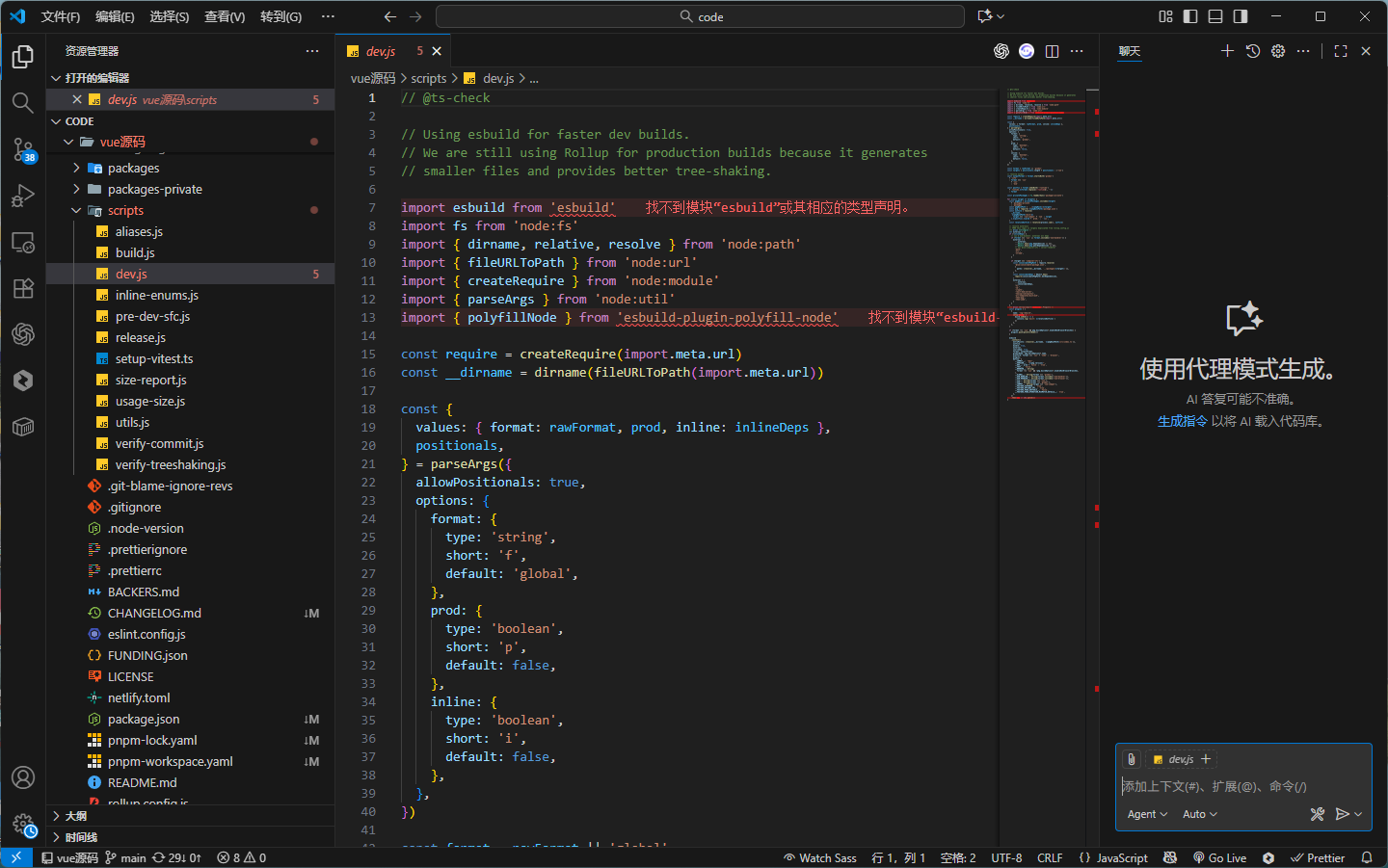Image resolution: width=1388 pixels, height=868 pixels.
Task: Open Source Control view with 38 badge
Action: coord(23,149)
